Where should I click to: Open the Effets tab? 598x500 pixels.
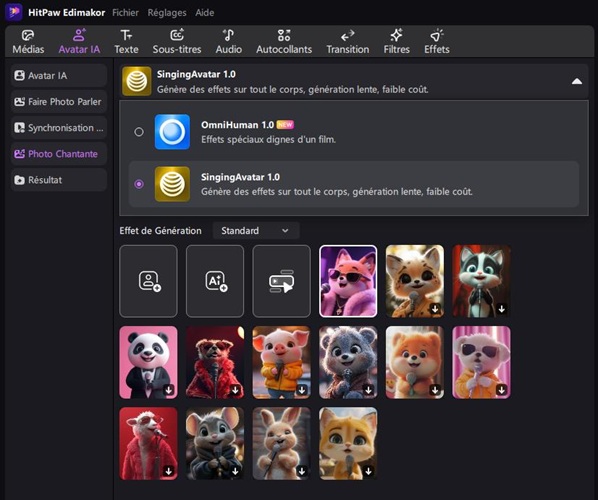click(437, 42)
